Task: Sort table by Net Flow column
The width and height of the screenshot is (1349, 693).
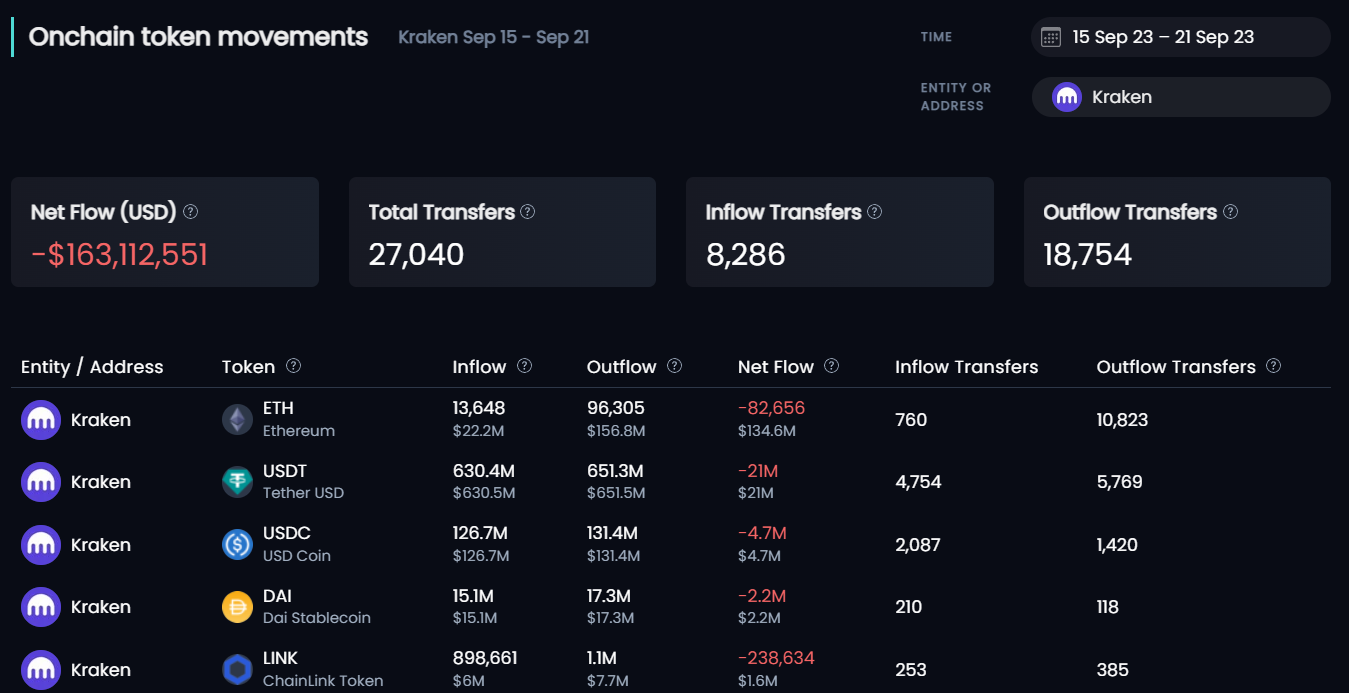Action: [776, 367]
